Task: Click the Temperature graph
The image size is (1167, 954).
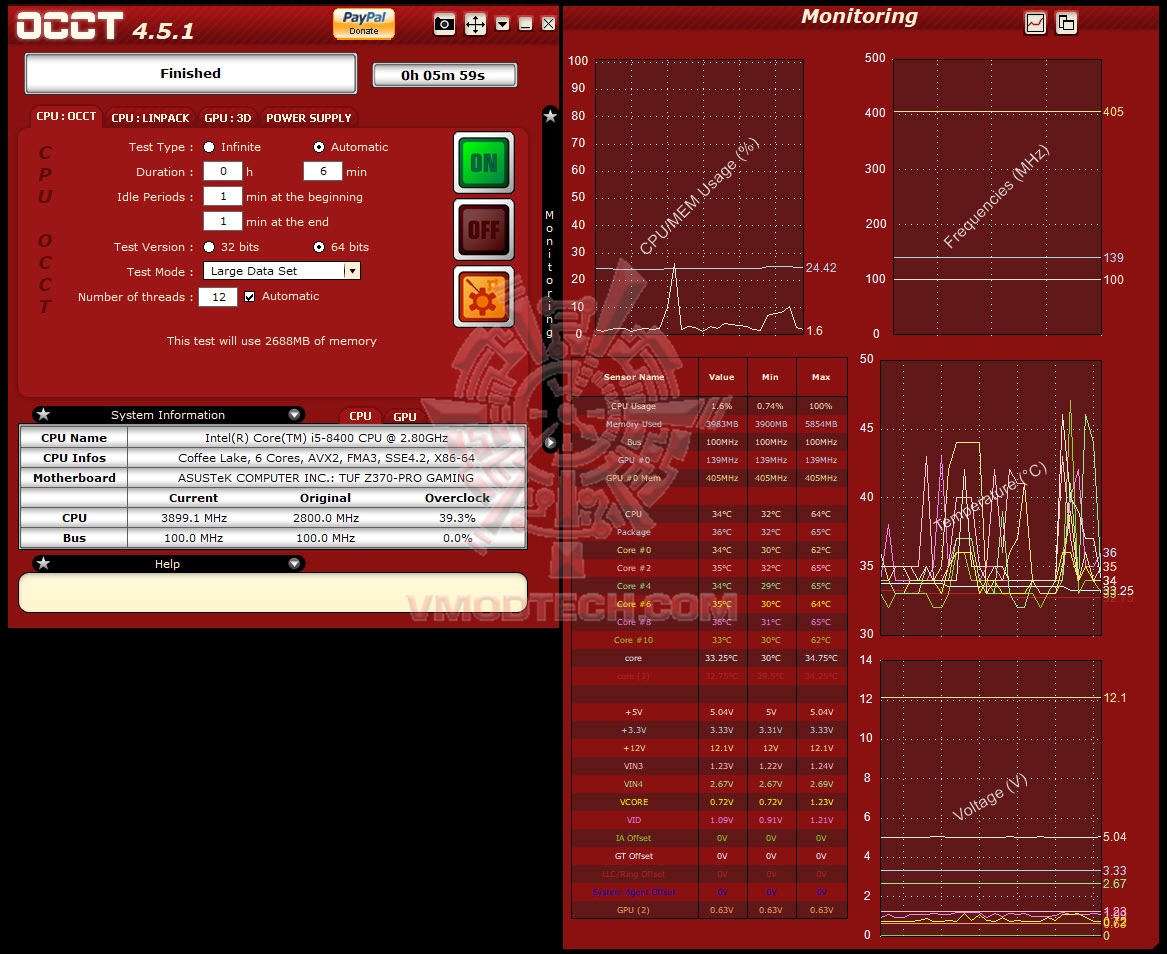Action: coord(991,498)
